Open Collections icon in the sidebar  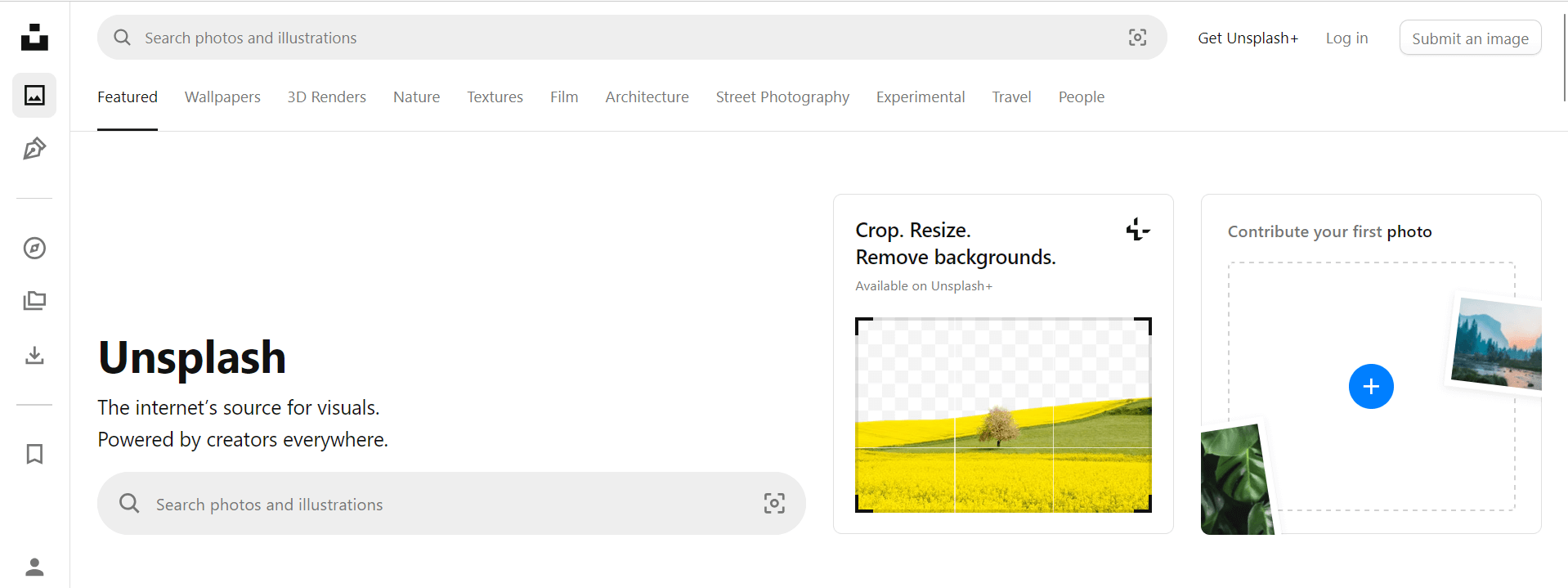pos(34,301)
